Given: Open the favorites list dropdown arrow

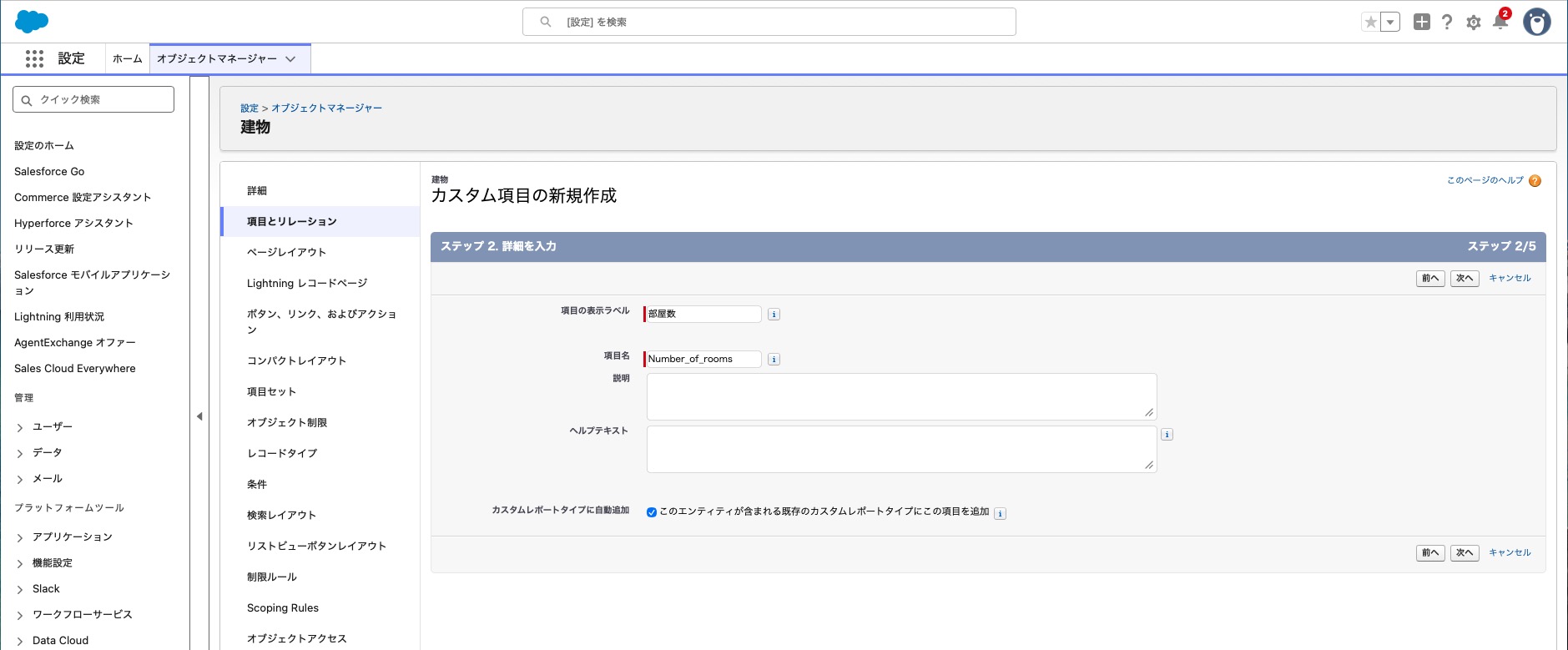Looking at the screenshot, I should pos(1390,23).
